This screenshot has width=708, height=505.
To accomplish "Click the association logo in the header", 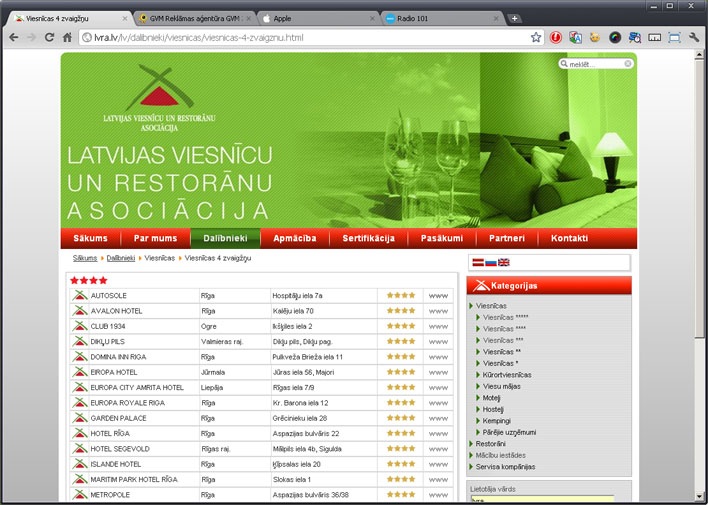I will (159, 98).
